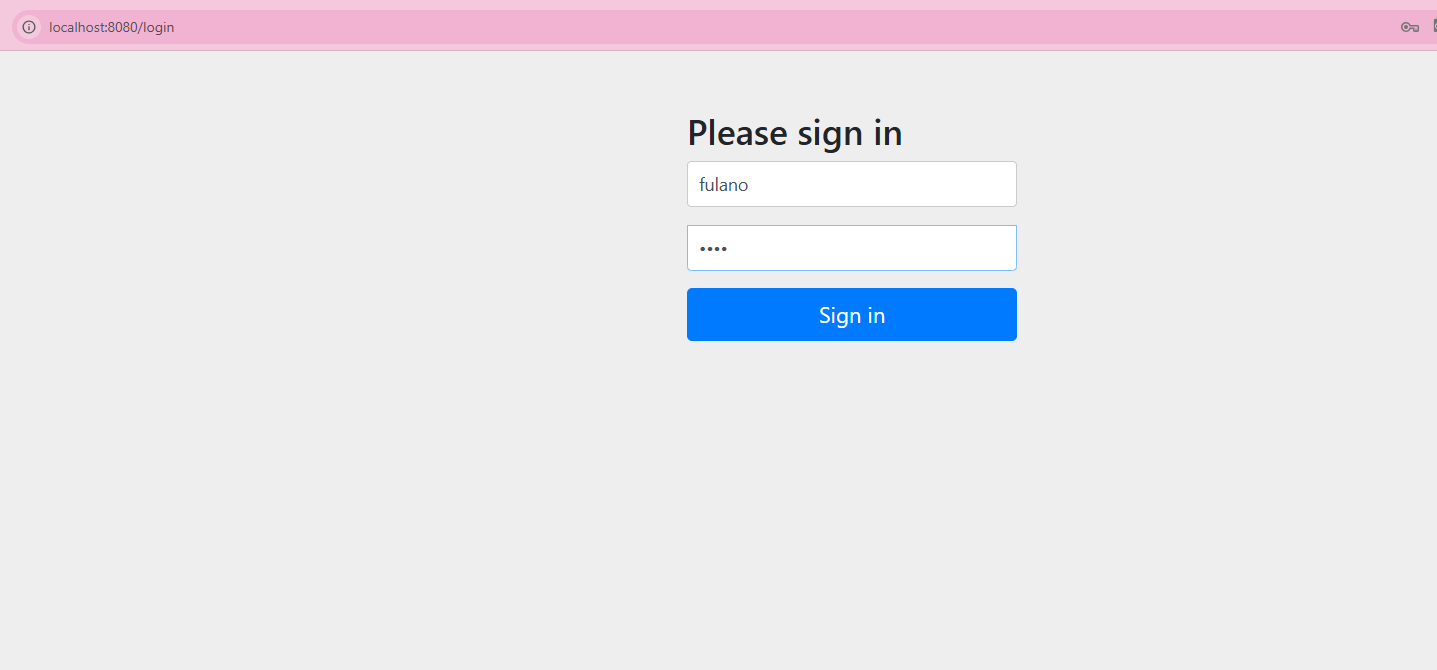The height and width of the screenshot is (670, 1437).
Task: Click empty space in the address bar
Action: (x=780, y=27)
